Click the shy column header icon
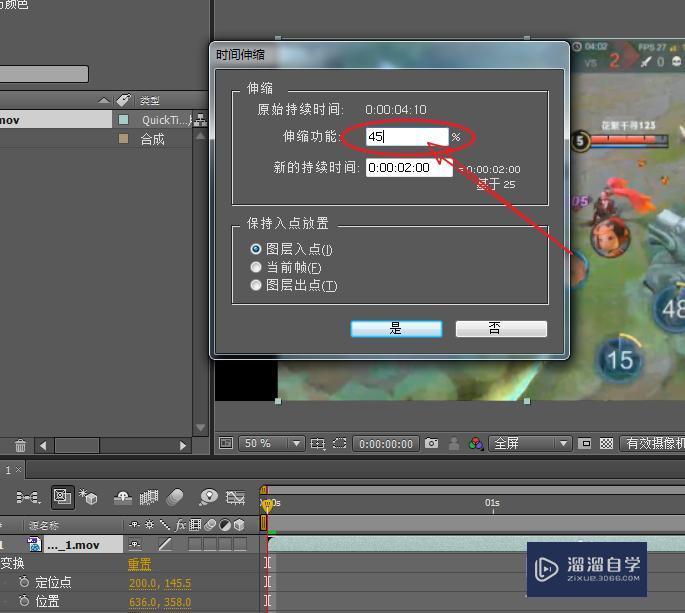The image size is (685, 613). click(134, 525)
